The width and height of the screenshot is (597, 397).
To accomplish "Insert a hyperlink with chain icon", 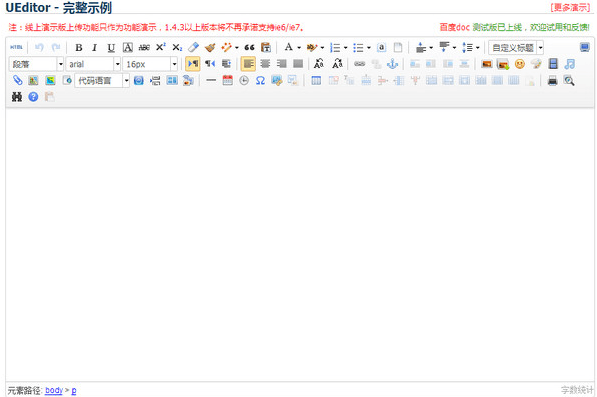I will tap(359, 64).
